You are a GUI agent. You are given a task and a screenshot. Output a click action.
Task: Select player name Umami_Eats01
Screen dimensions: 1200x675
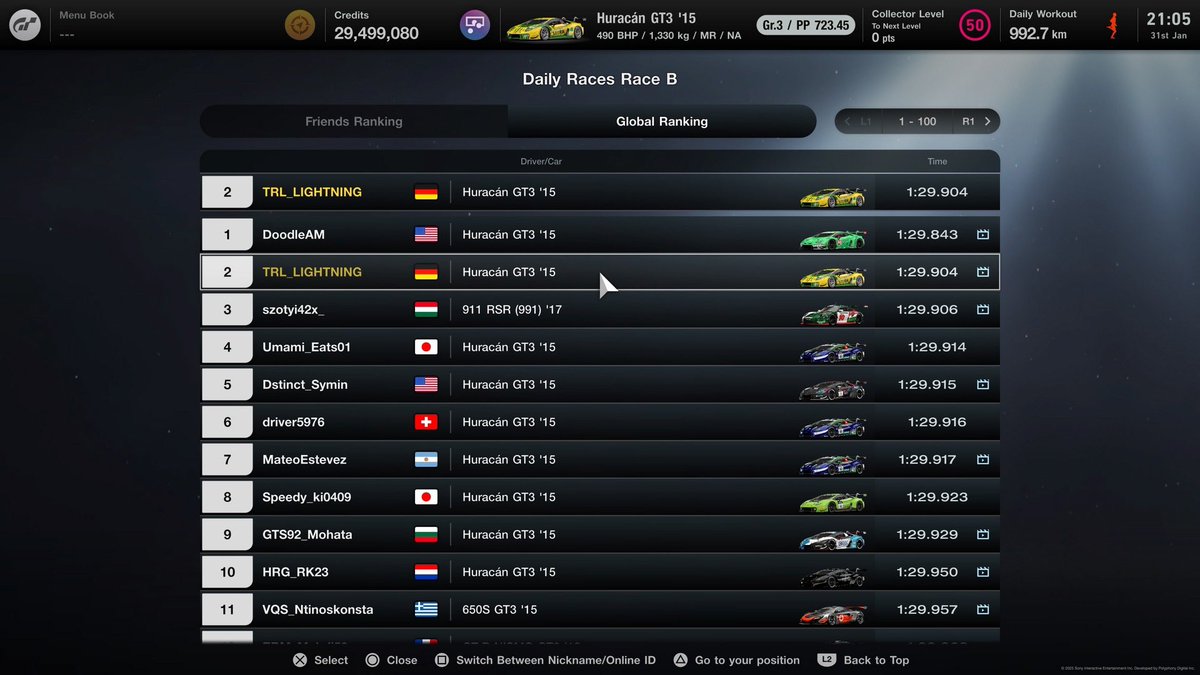[x=309, y=347]
